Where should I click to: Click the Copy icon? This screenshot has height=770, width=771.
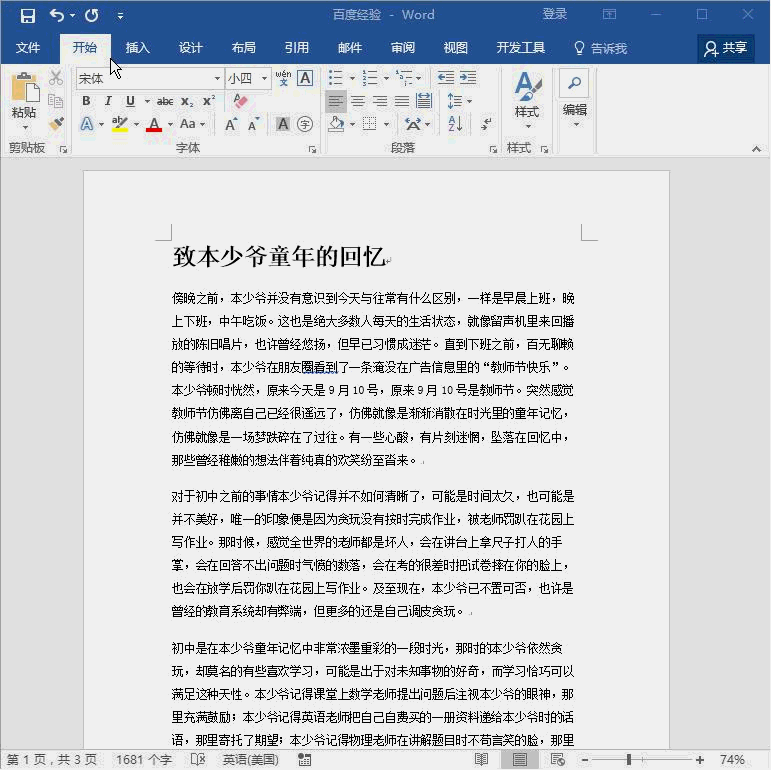[56, 101]
